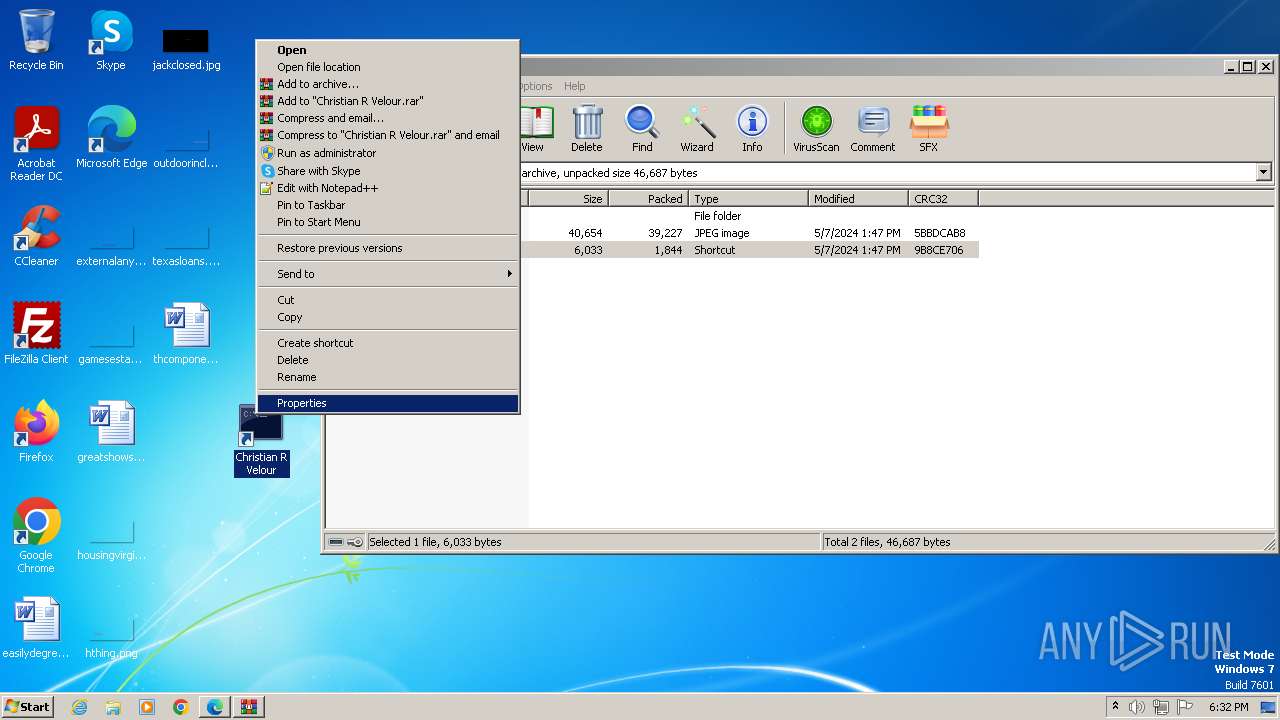Choose Delete in context menu
The height and width of the screenshot is (720, 1280).
tap(388, 360)
